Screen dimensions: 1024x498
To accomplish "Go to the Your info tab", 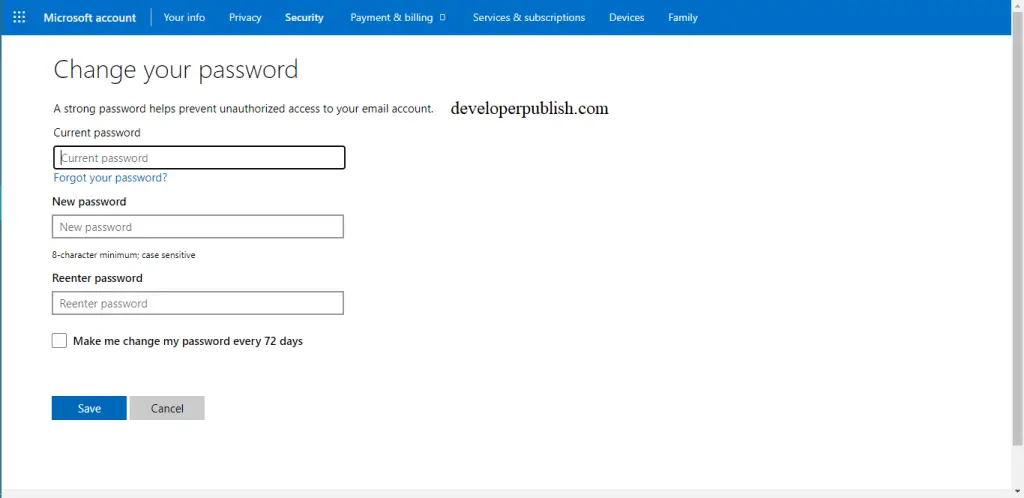I will (x=184, y=18).
